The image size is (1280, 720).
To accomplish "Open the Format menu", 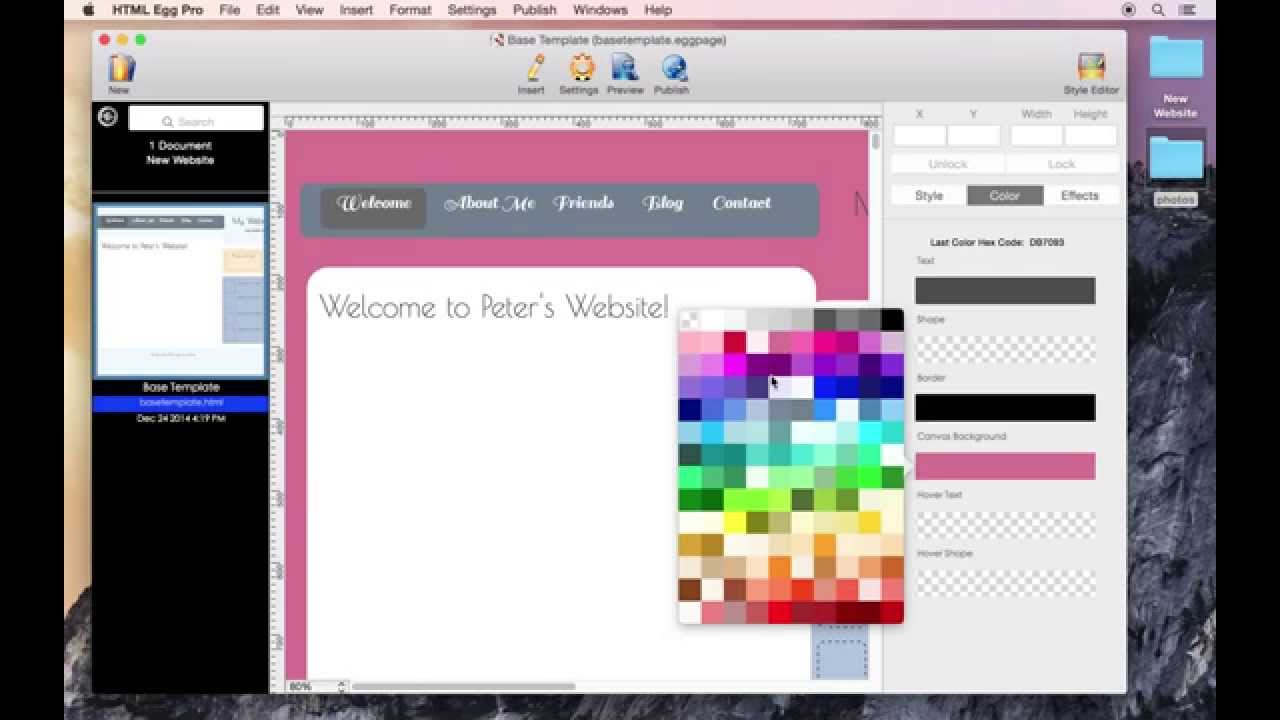I will (x=409, y=10).
